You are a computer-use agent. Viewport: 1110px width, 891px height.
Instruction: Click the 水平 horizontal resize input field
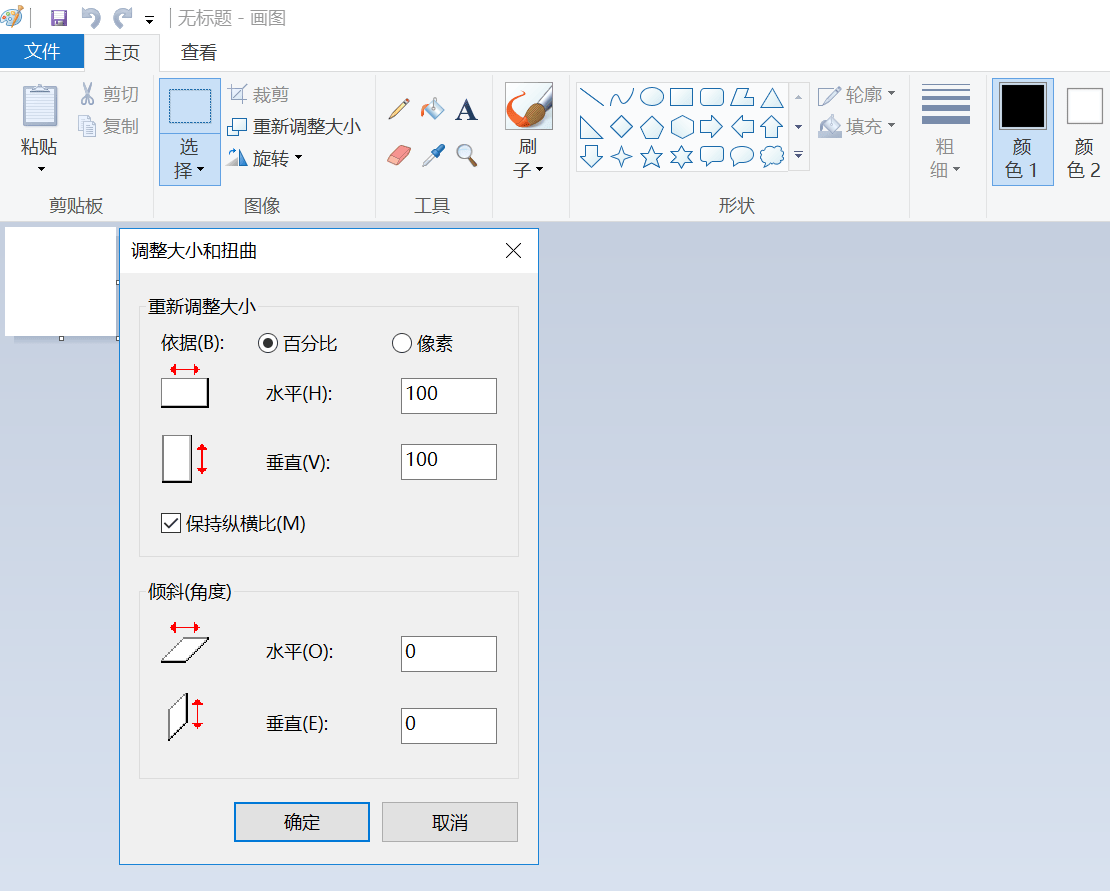448,395
